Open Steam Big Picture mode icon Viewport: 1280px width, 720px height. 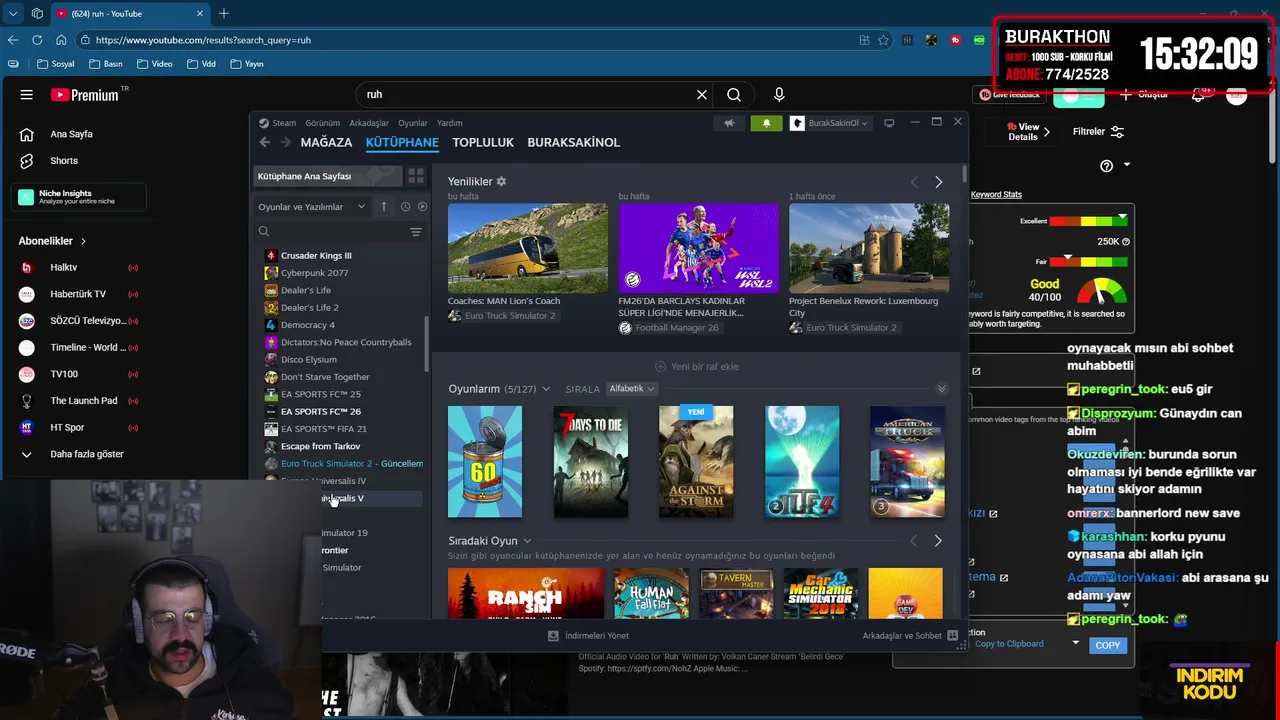(x=889, y=123)
